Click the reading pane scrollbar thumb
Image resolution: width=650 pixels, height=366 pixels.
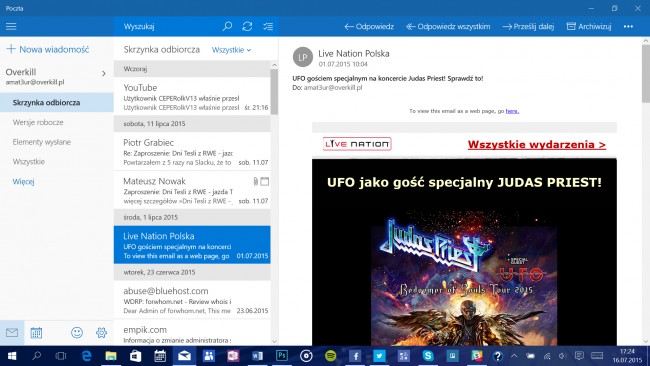tap(646, 73)
